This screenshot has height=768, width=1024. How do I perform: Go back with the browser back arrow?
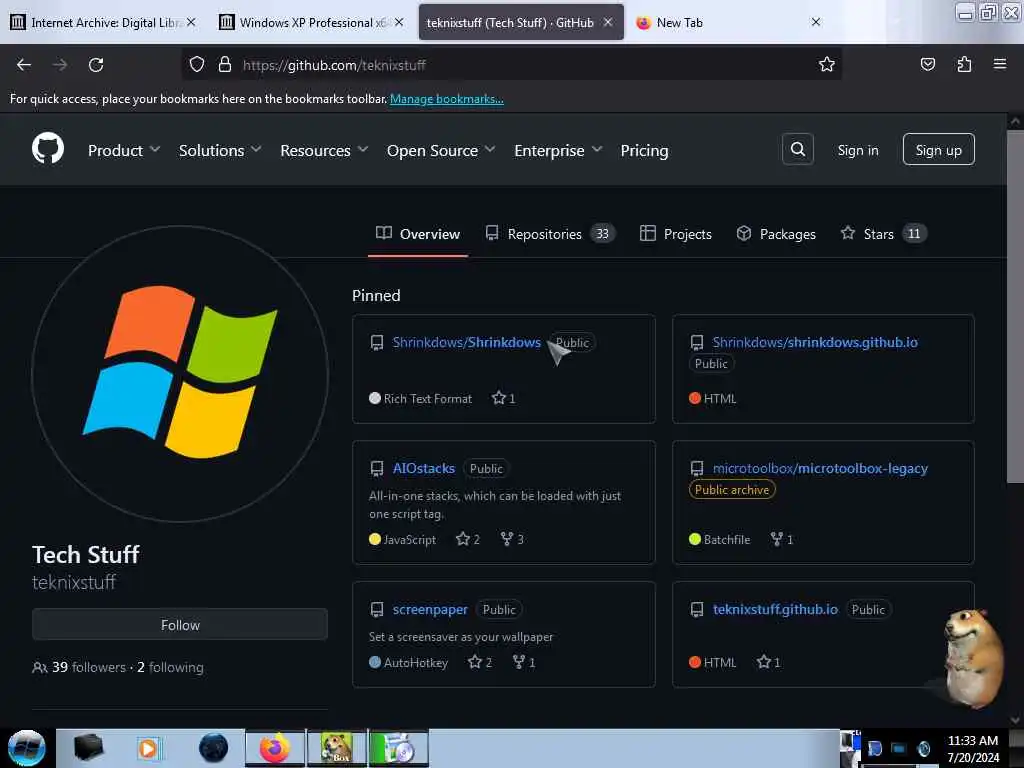click(x=24, y=65)
